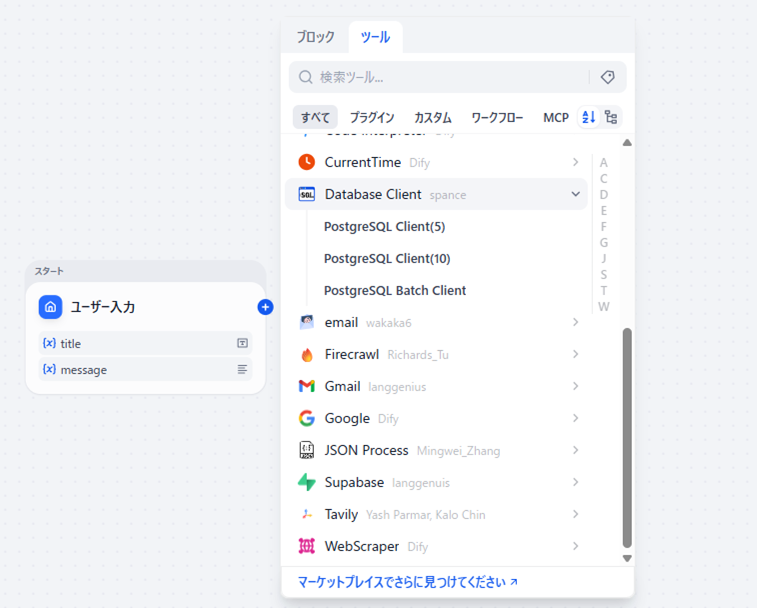This screenshot has height=608, width=757.
Task: Toggle tree grouping view
Action: click(611, 117)
